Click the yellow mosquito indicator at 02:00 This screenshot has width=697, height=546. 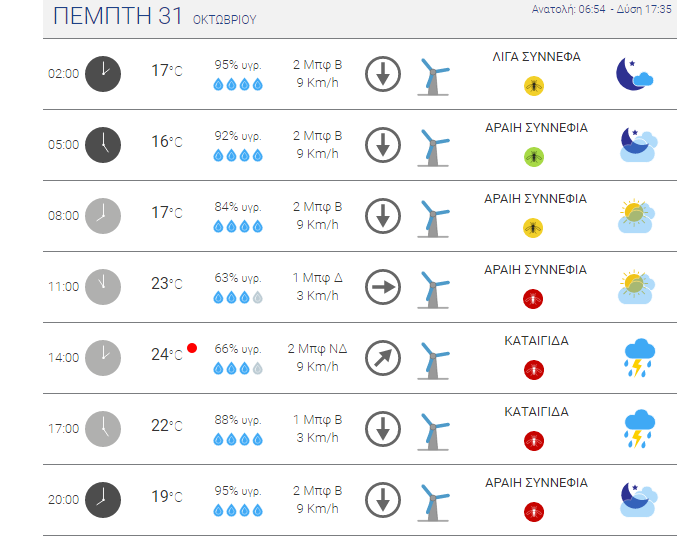pyautogui.click(x=534, y=86)
